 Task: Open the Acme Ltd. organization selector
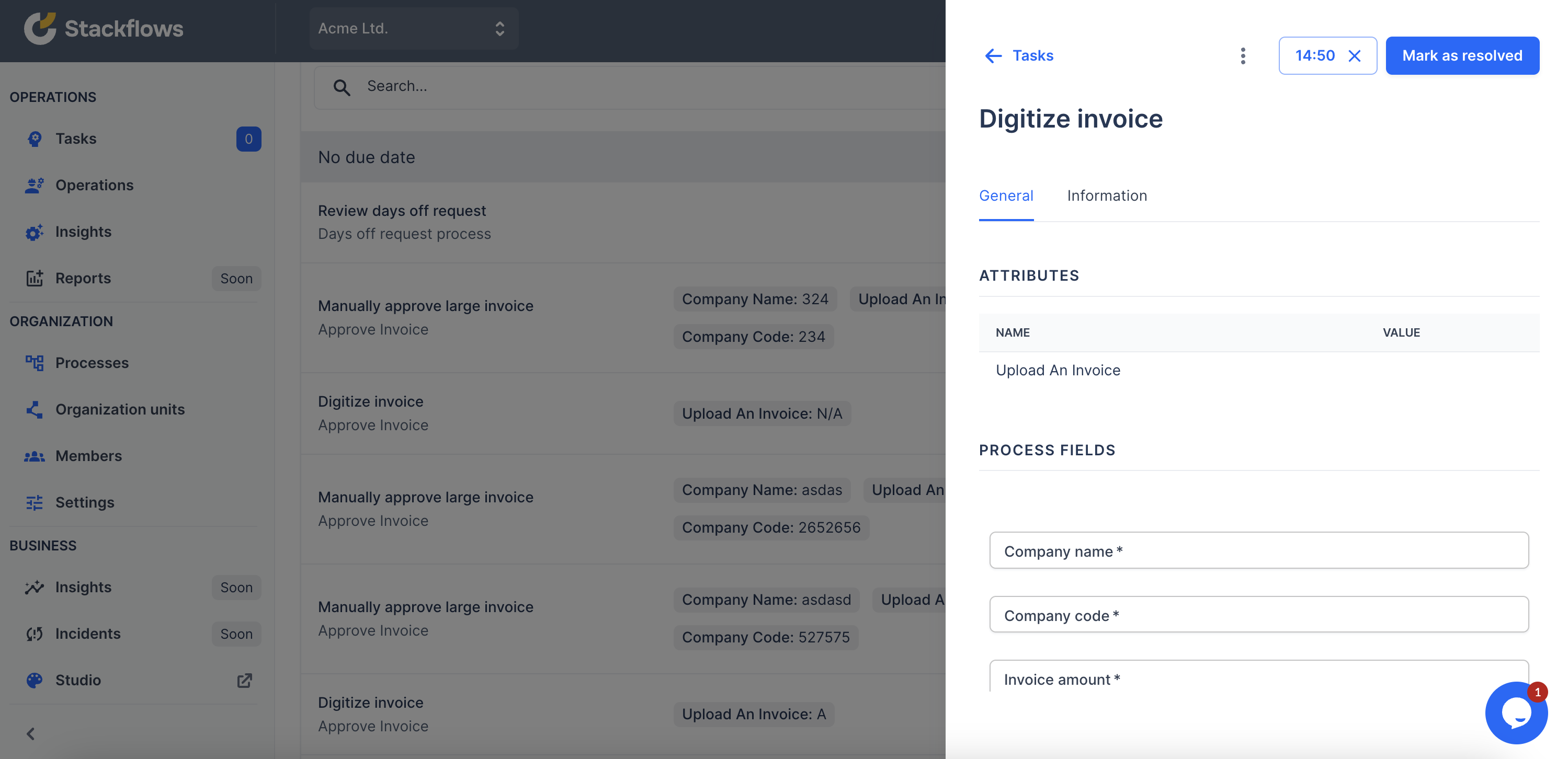(x=413, y=28)
